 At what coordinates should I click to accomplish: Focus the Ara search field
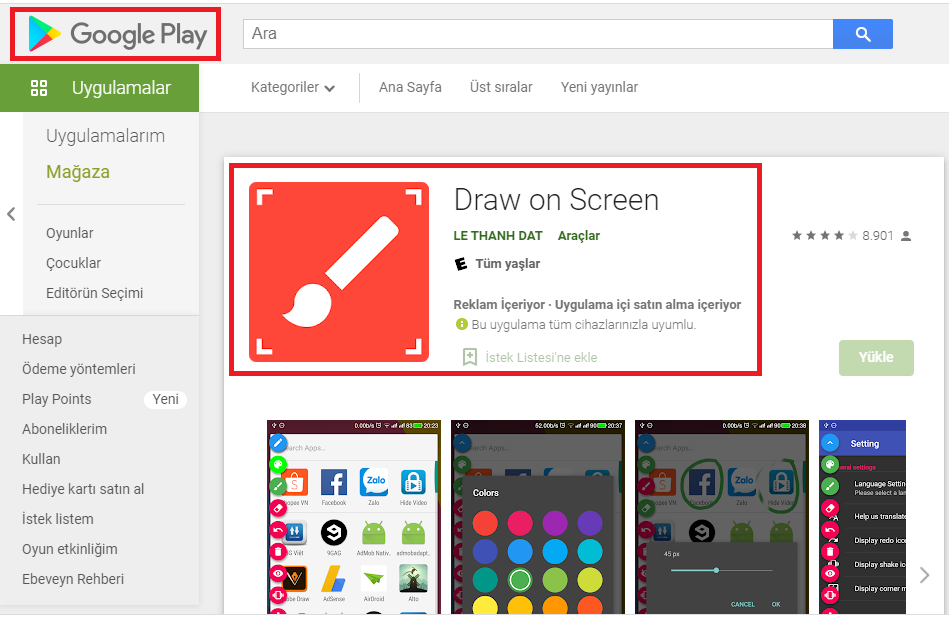click(x=538, y=34)
